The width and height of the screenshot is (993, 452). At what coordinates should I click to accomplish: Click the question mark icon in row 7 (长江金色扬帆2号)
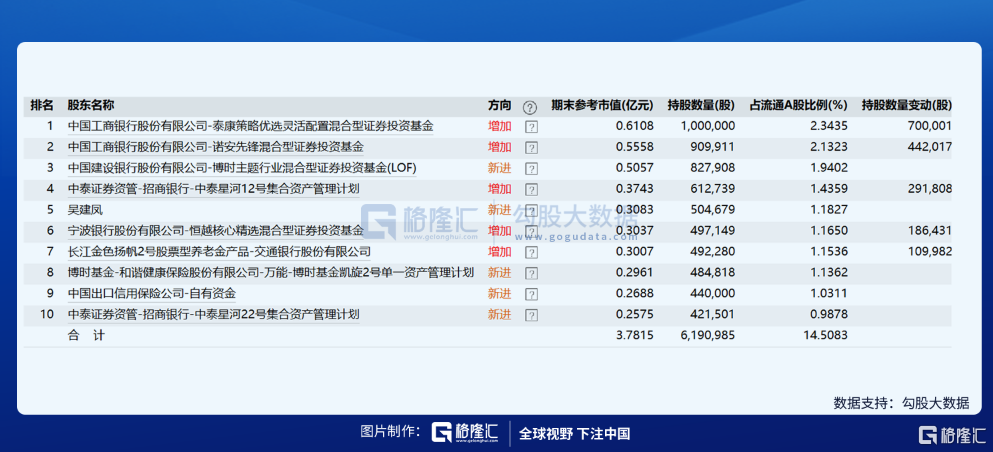point(531,252)
